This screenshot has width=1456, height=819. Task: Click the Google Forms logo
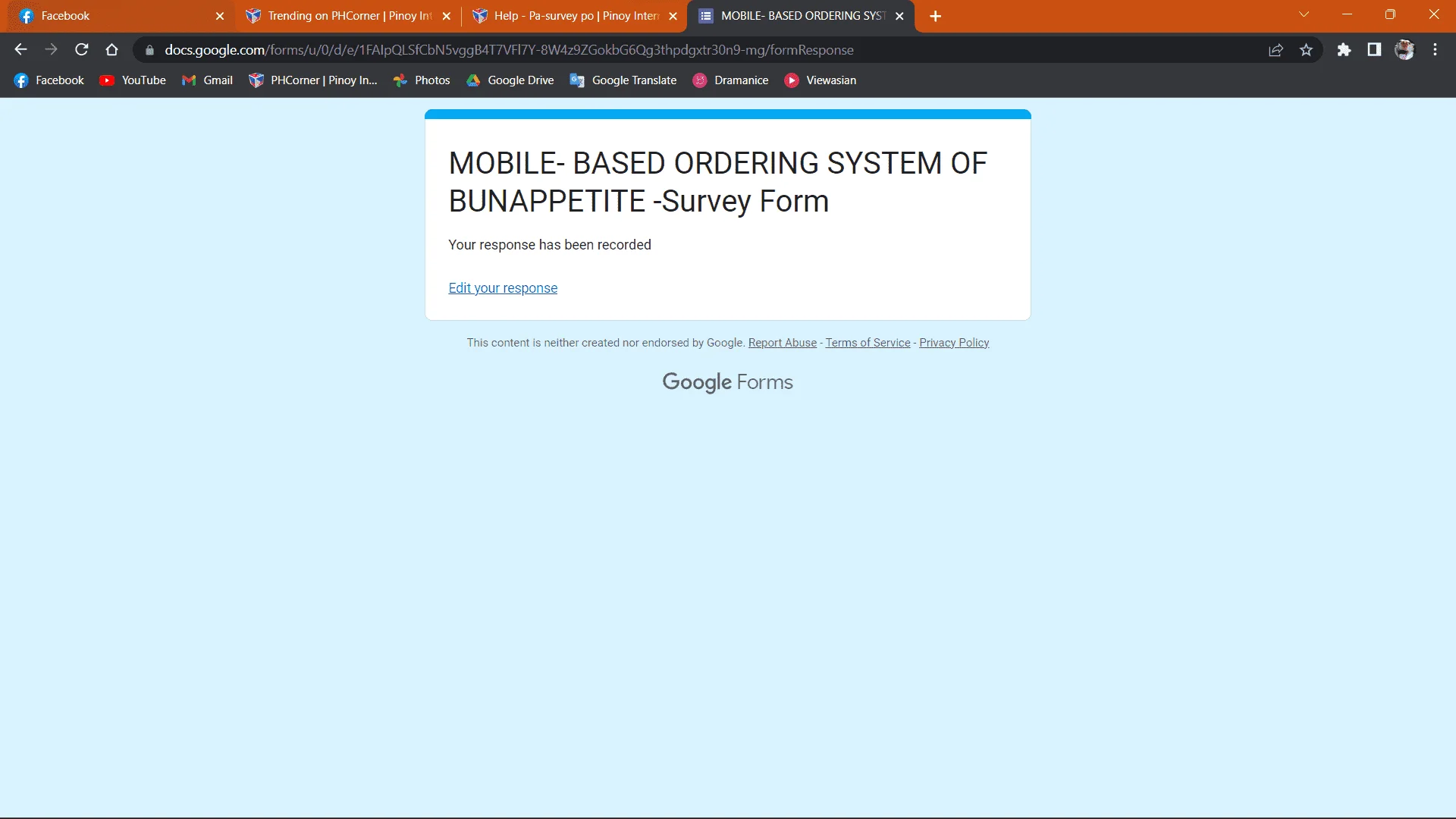pyautogui.click(x=728, y=382)
